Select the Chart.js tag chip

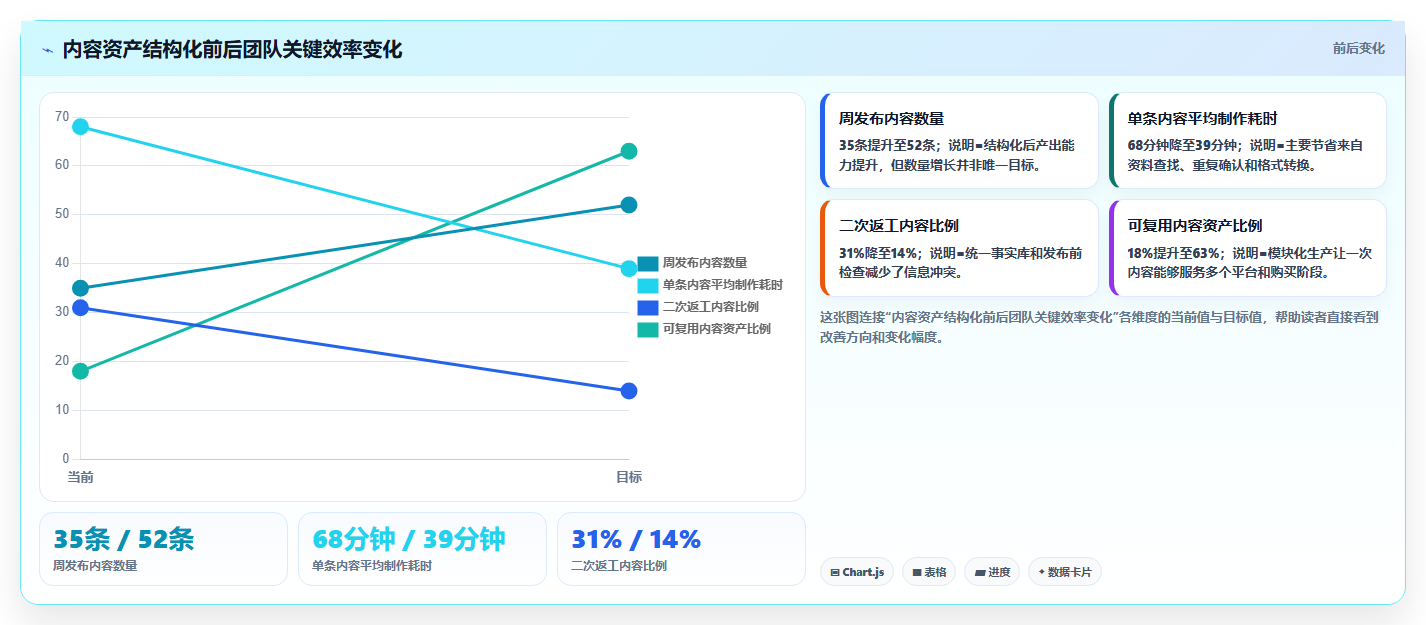[x=857, y=572]
